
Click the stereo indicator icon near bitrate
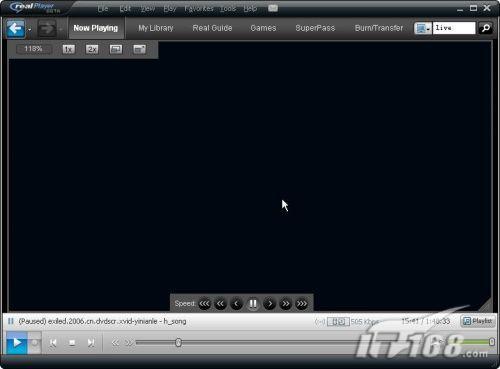click(338, 322)
